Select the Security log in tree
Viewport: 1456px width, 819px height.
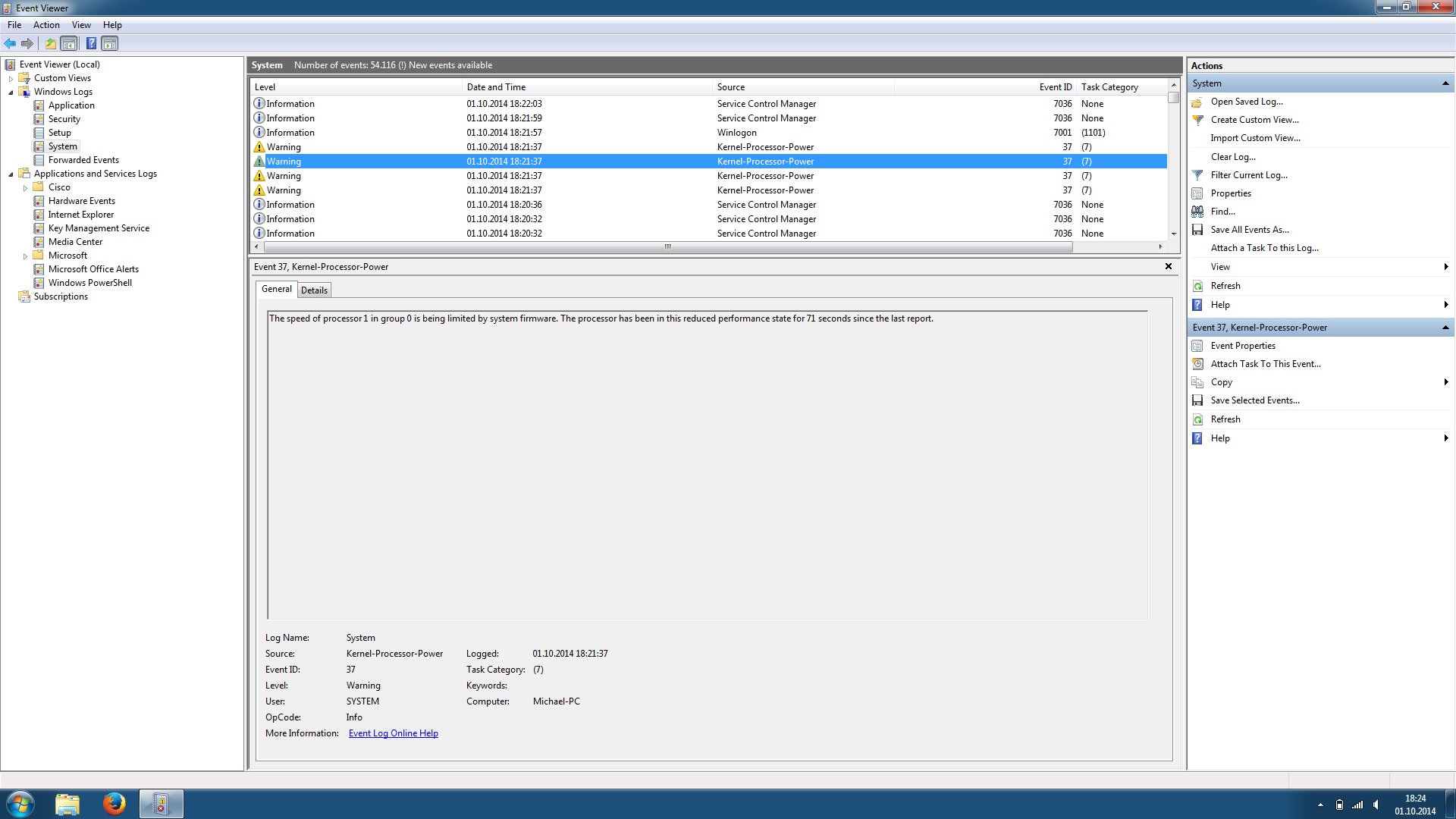[x=64, y=119]
